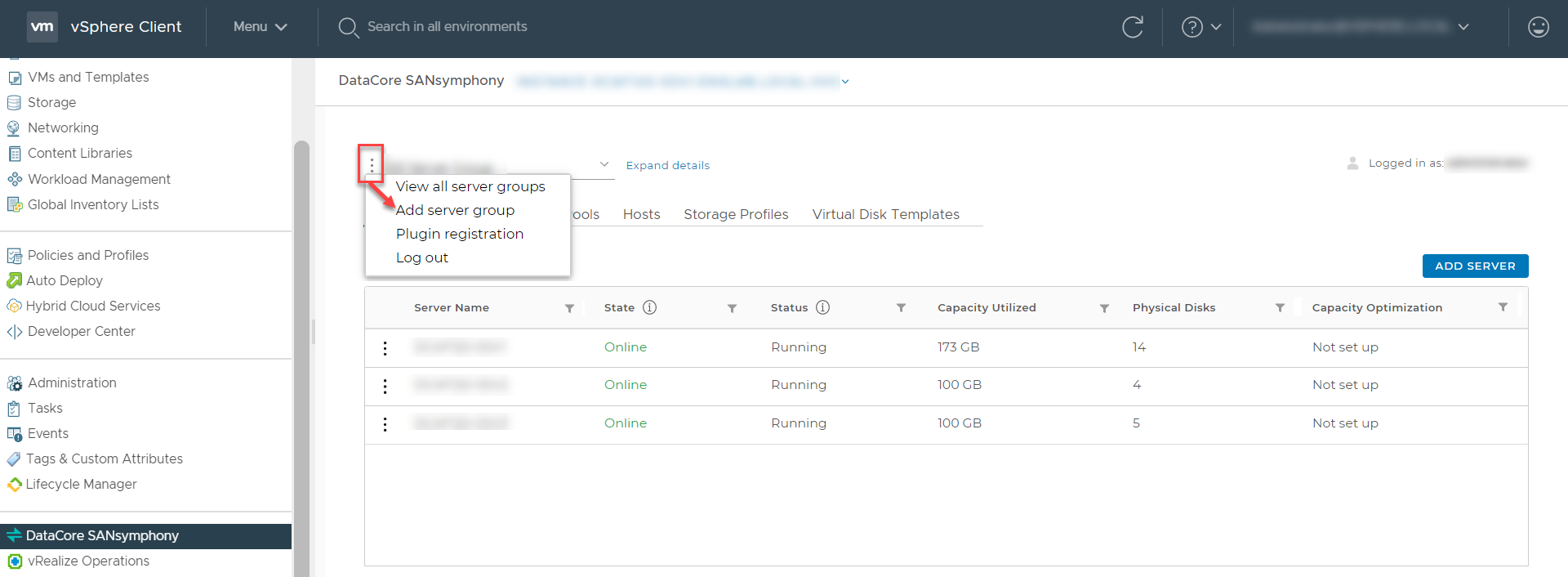Filter the Server Name column
The height and width of the screenshot is (577, 1568).
coord(569,308)
